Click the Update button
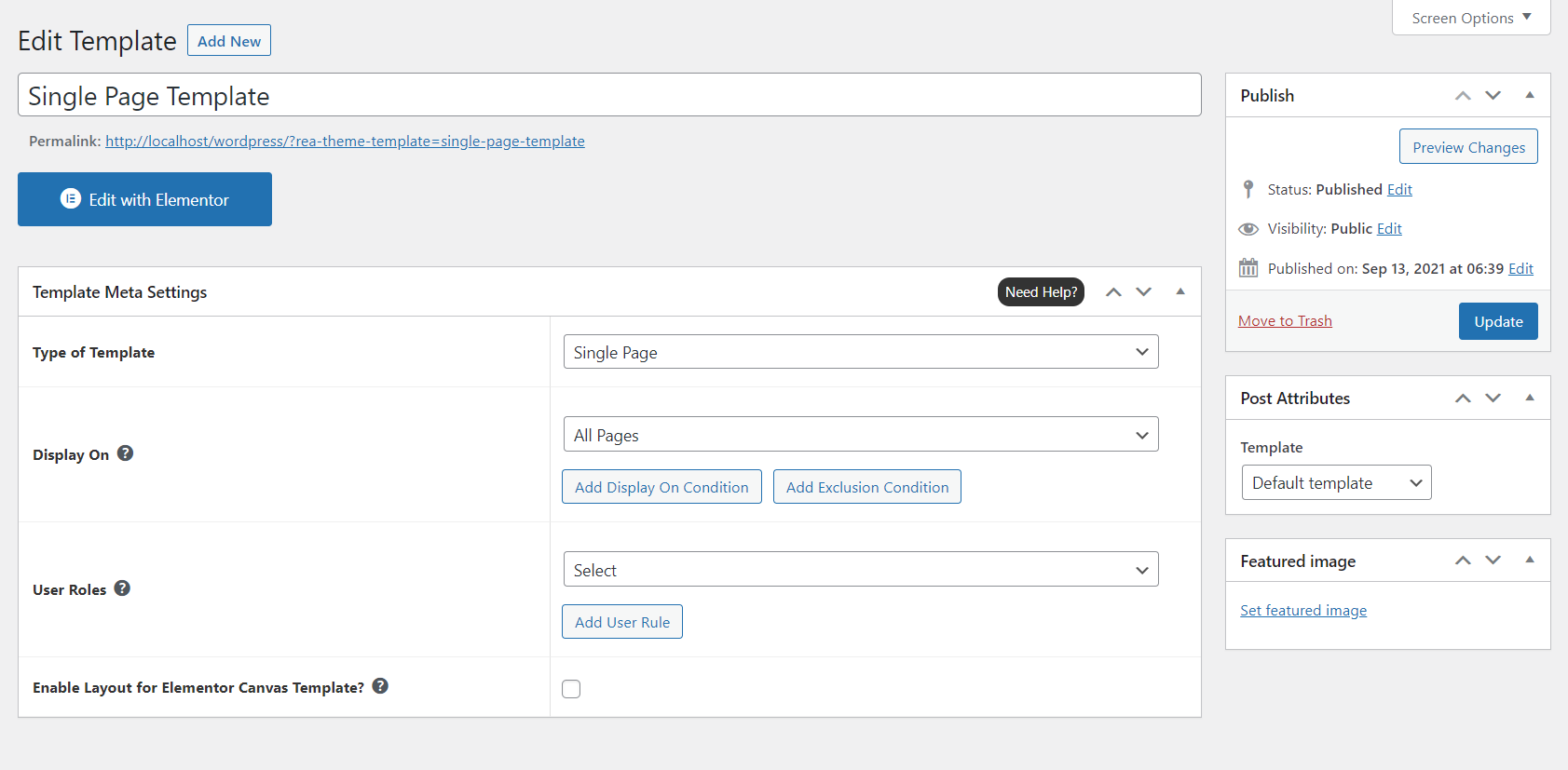 click(1498, 321)
